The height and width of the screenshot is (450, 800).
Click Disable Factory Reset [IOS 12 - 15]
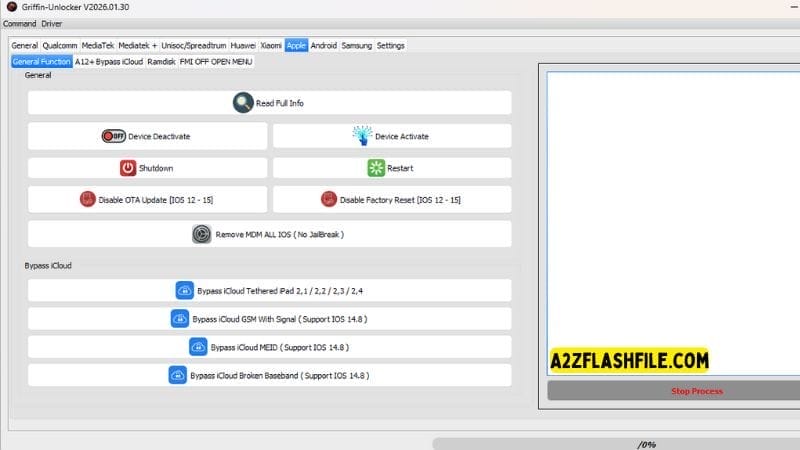392,199
